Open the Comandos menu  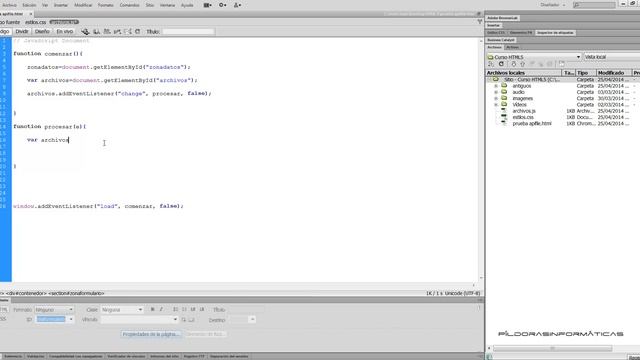(x=129, y=5)
